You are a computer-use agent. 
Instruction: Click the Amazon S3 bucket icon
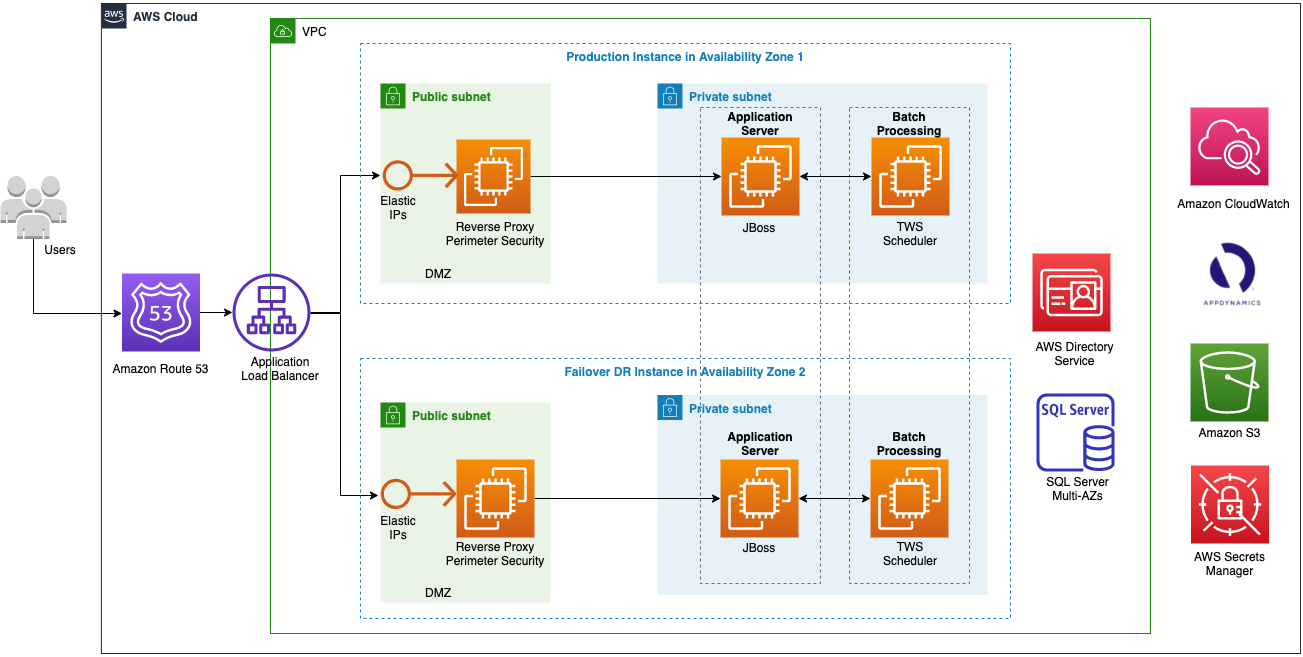coord(1229,383)
